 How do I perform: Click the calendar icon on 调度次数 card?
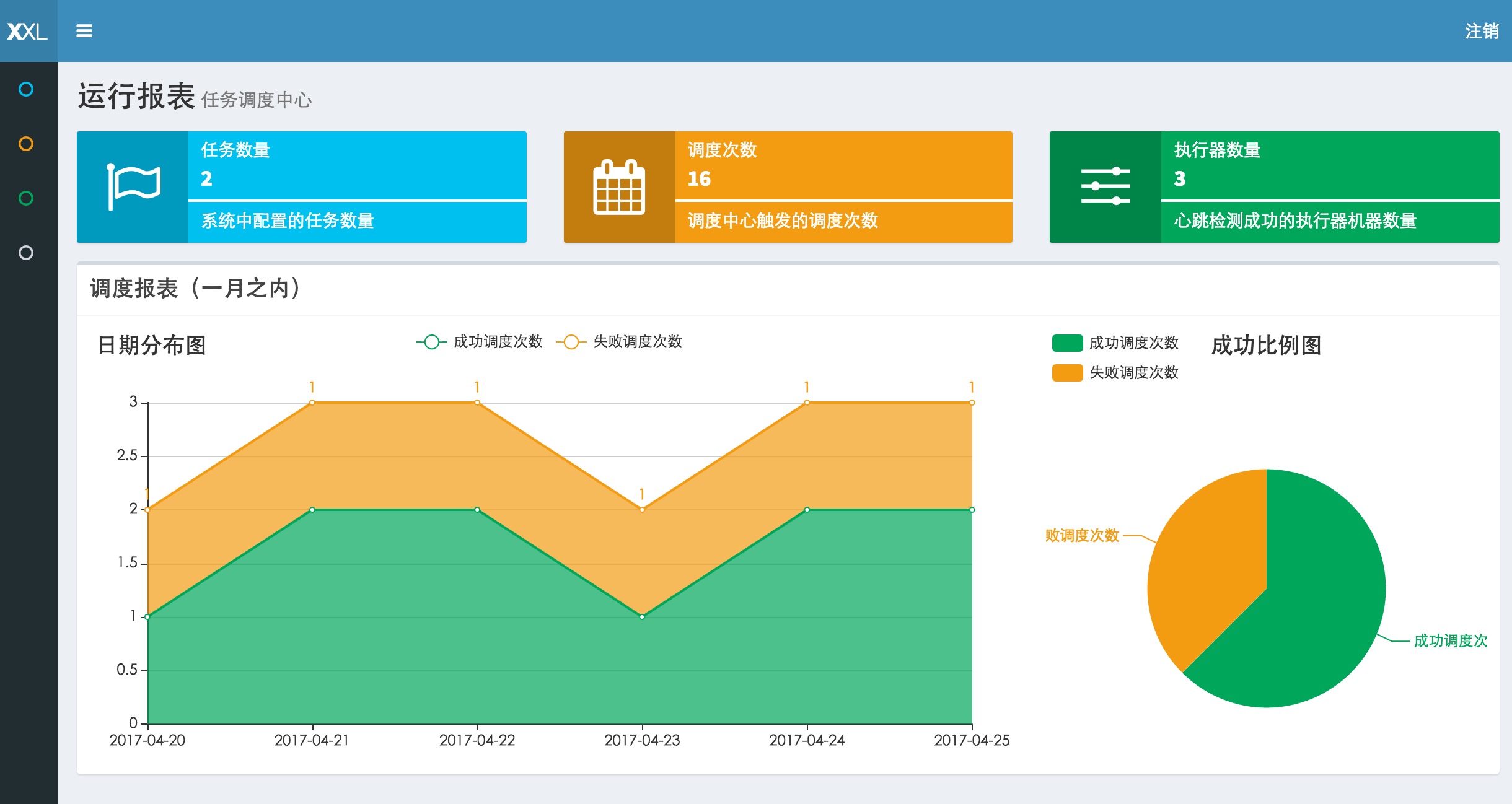coord(619,187)
